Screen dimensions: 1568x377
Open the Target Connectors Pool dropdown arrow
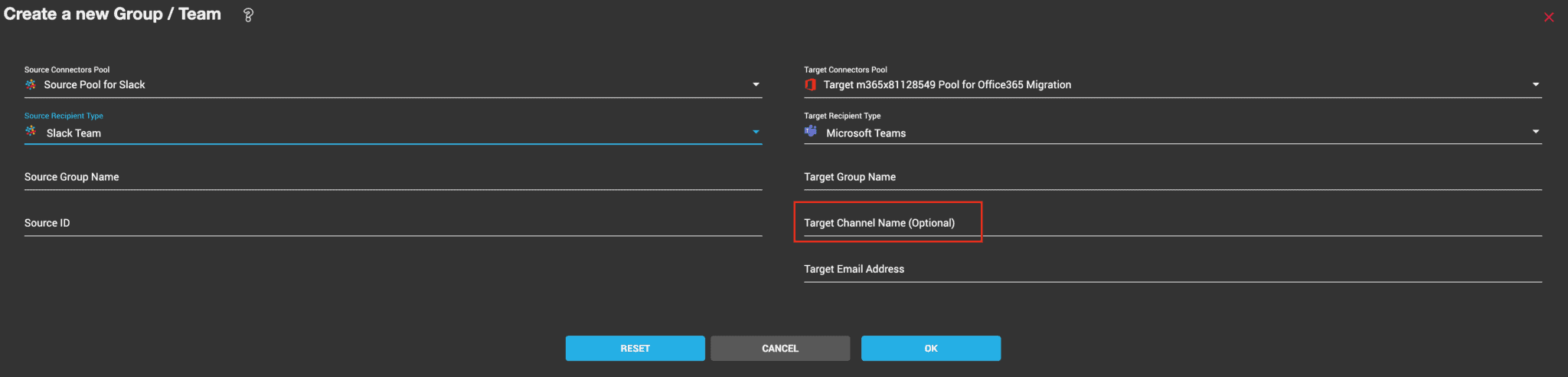[1535, 84]
